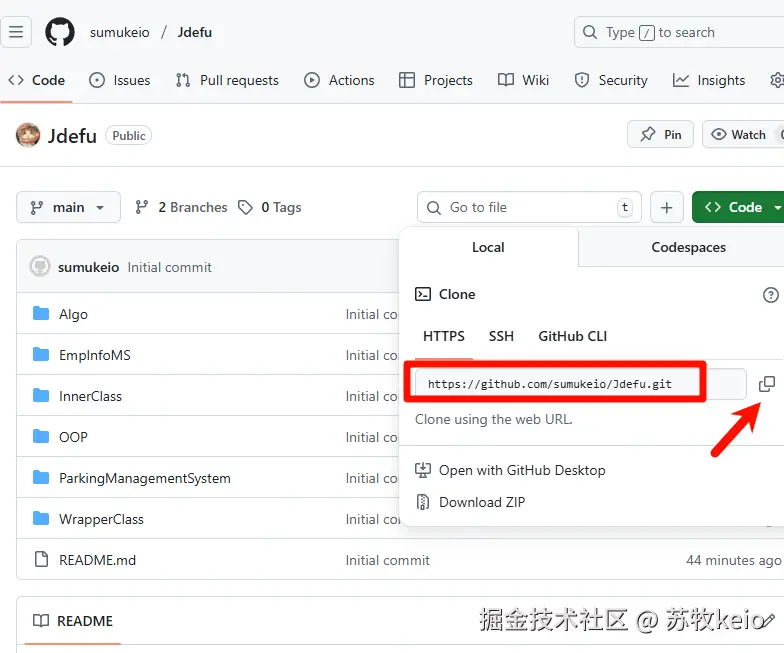Select the GitHub CLI clone option
This screenshot has width=784, height=653.
coord(572,336)
